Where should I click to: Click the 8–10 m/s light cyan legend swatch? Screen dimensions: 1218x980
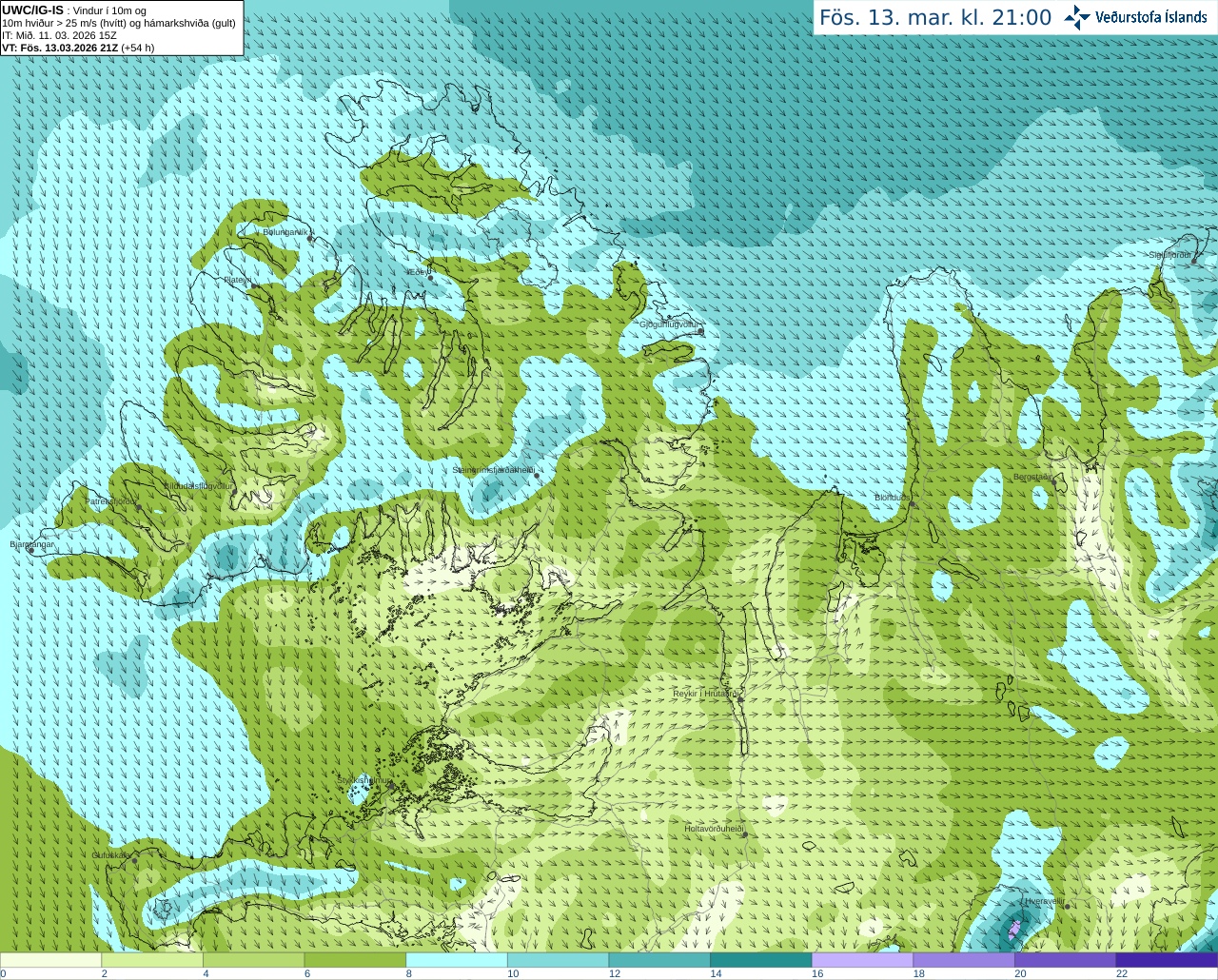tap(457, 960)
